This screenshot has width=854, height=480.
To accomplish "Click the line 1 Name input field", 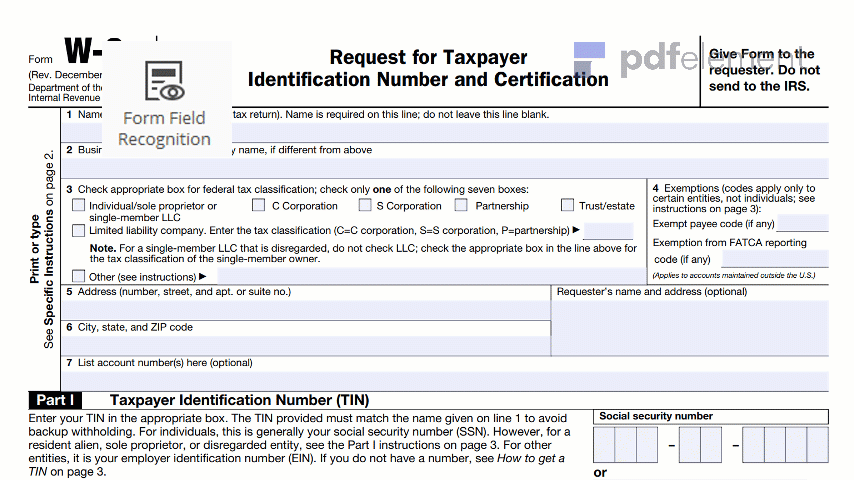I will (445, 132).
